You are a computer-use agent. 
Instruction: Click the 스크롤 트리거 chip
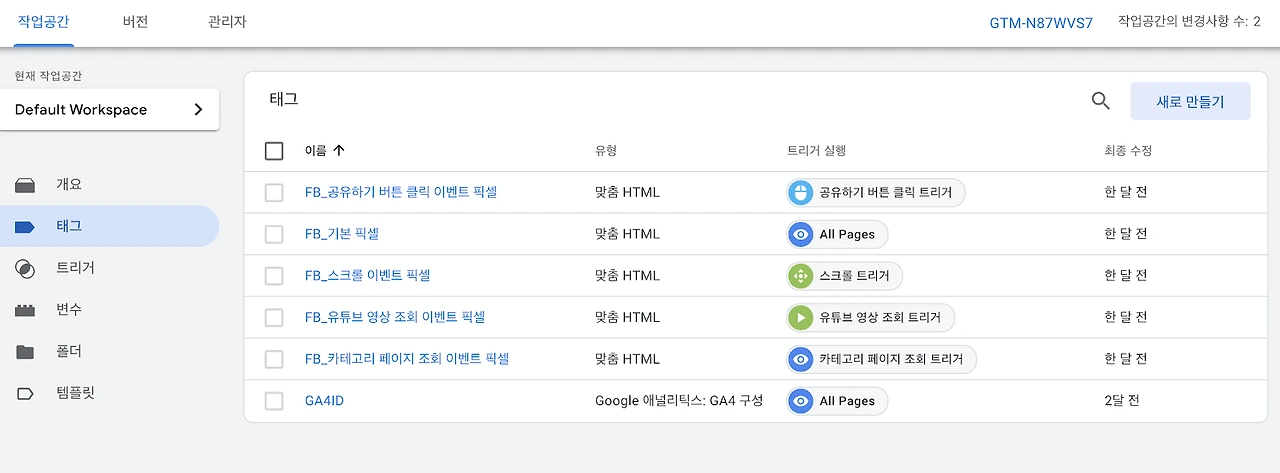845,275
